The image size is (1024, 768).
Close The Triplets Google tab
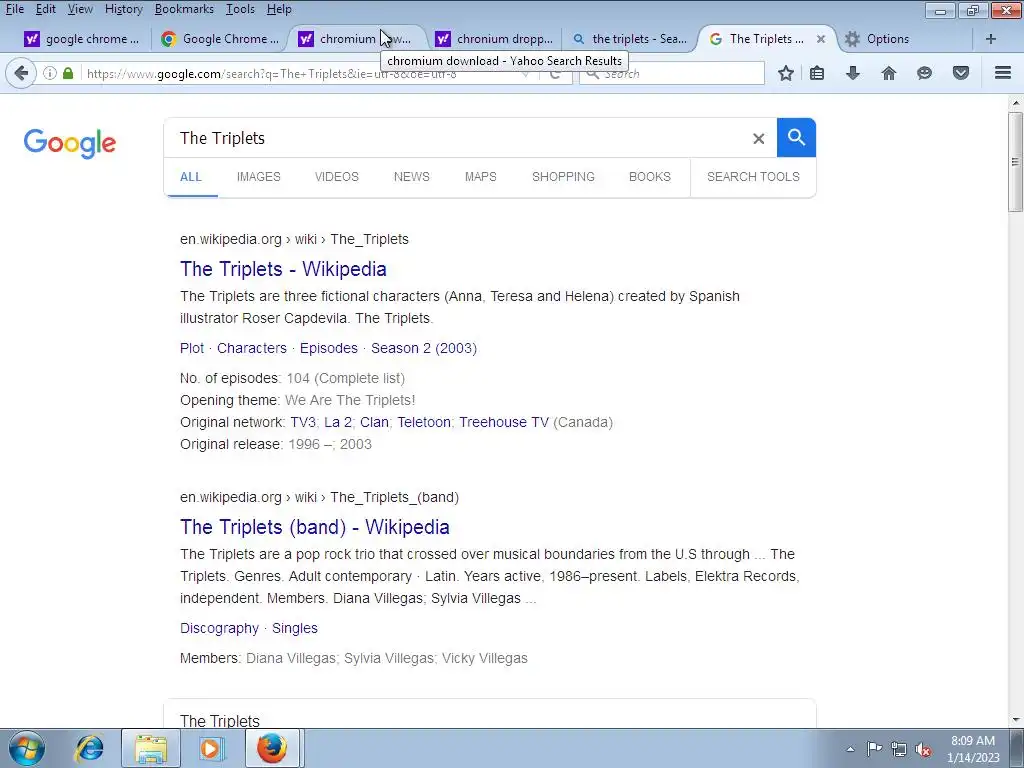(821, 39)
